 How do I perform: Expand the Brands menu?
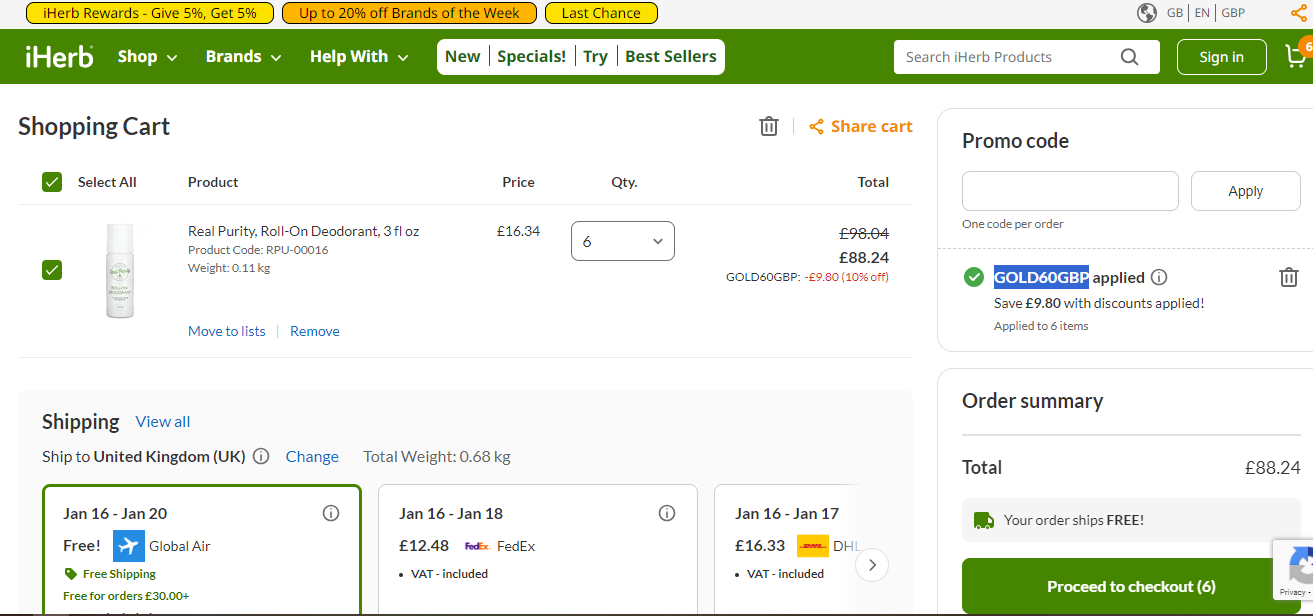coord(244,57)
